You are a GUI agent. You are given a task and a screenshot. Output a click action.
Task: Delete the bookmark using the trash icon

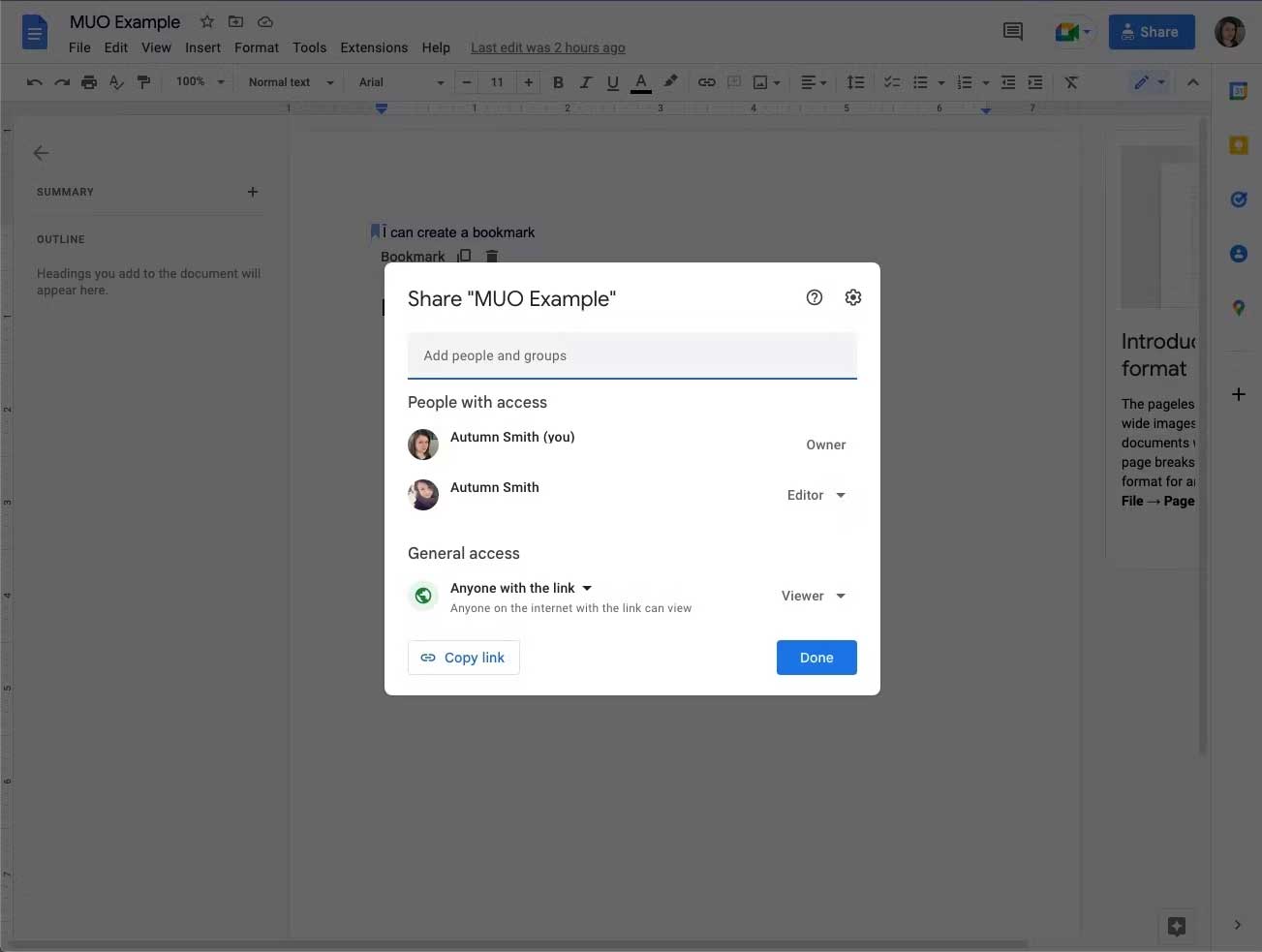pos(492,256)
